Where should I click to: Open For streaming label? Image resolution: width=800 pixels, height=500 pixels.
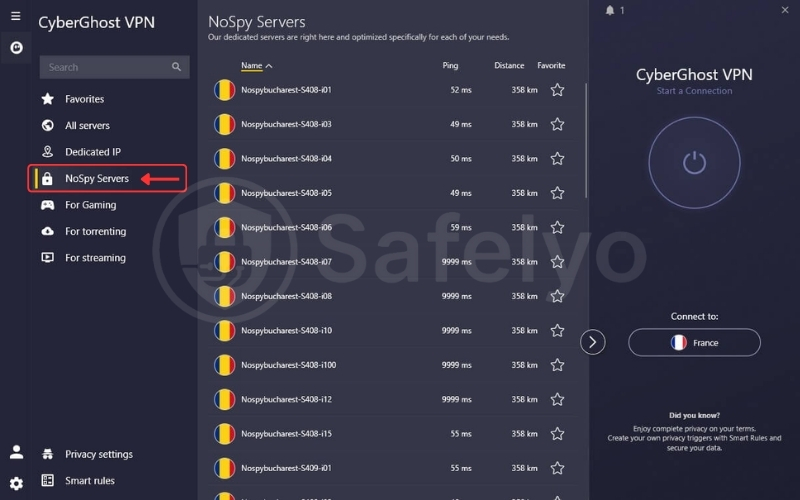pos(95,258)
